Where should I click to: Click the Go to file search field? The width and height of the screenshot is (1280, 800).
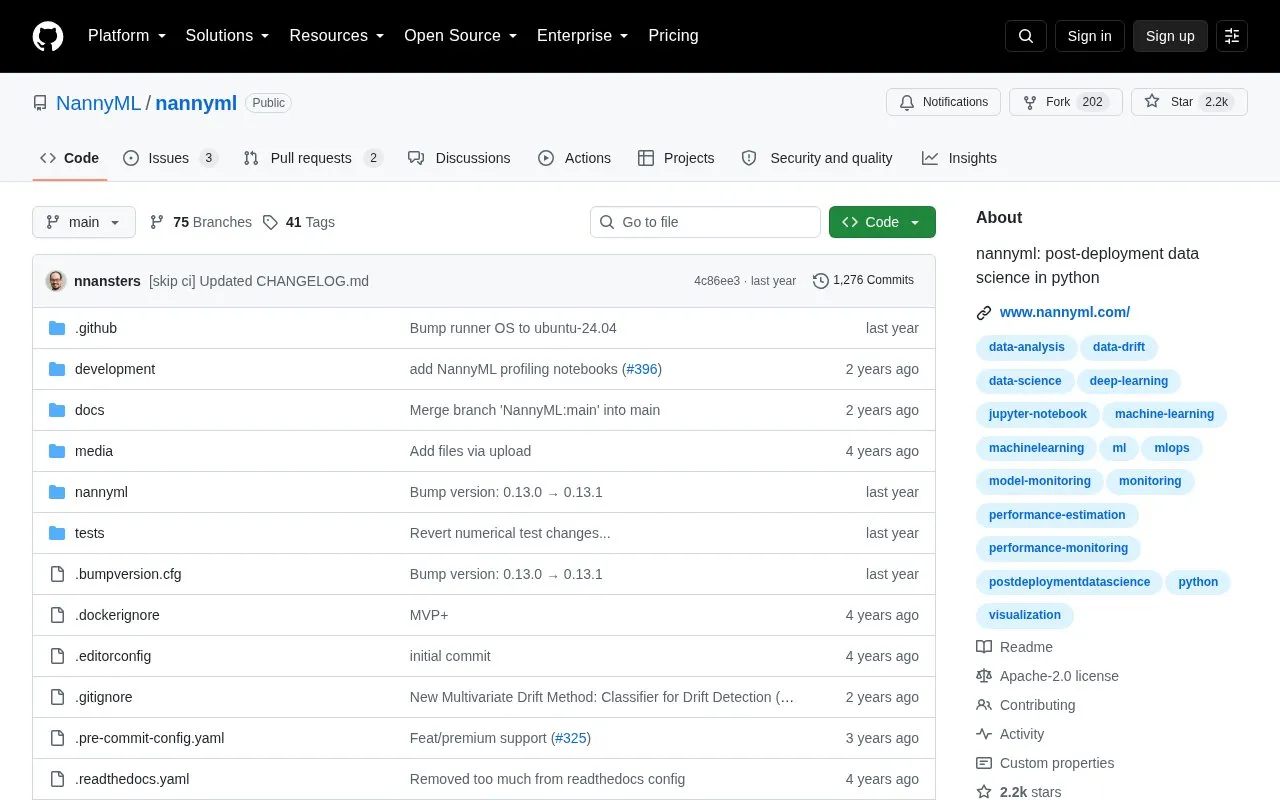coord(705,222)
